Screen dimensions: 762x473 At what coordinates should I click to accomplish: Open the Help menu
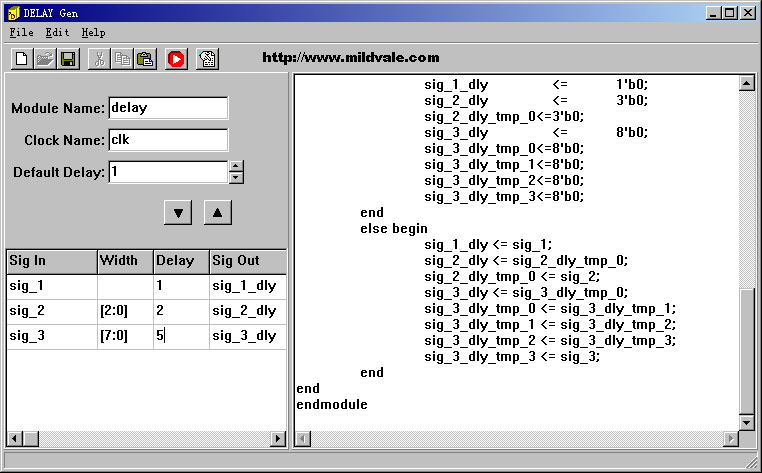[x=93, y=33]
